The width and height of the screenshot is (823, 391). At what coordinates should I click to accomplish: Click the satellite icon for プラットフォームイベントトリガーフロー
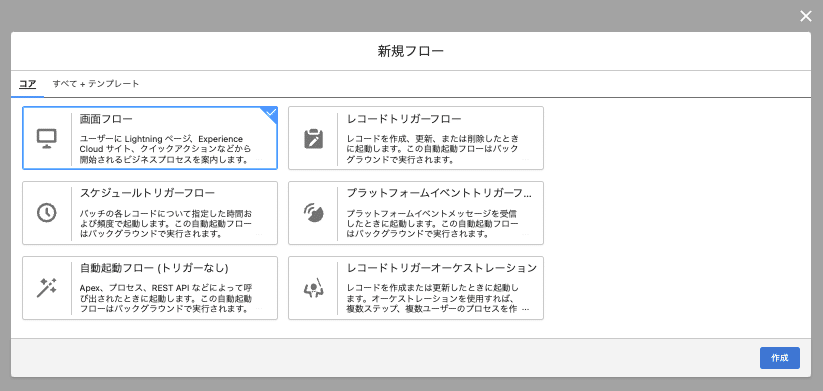[x=313, y=213]
